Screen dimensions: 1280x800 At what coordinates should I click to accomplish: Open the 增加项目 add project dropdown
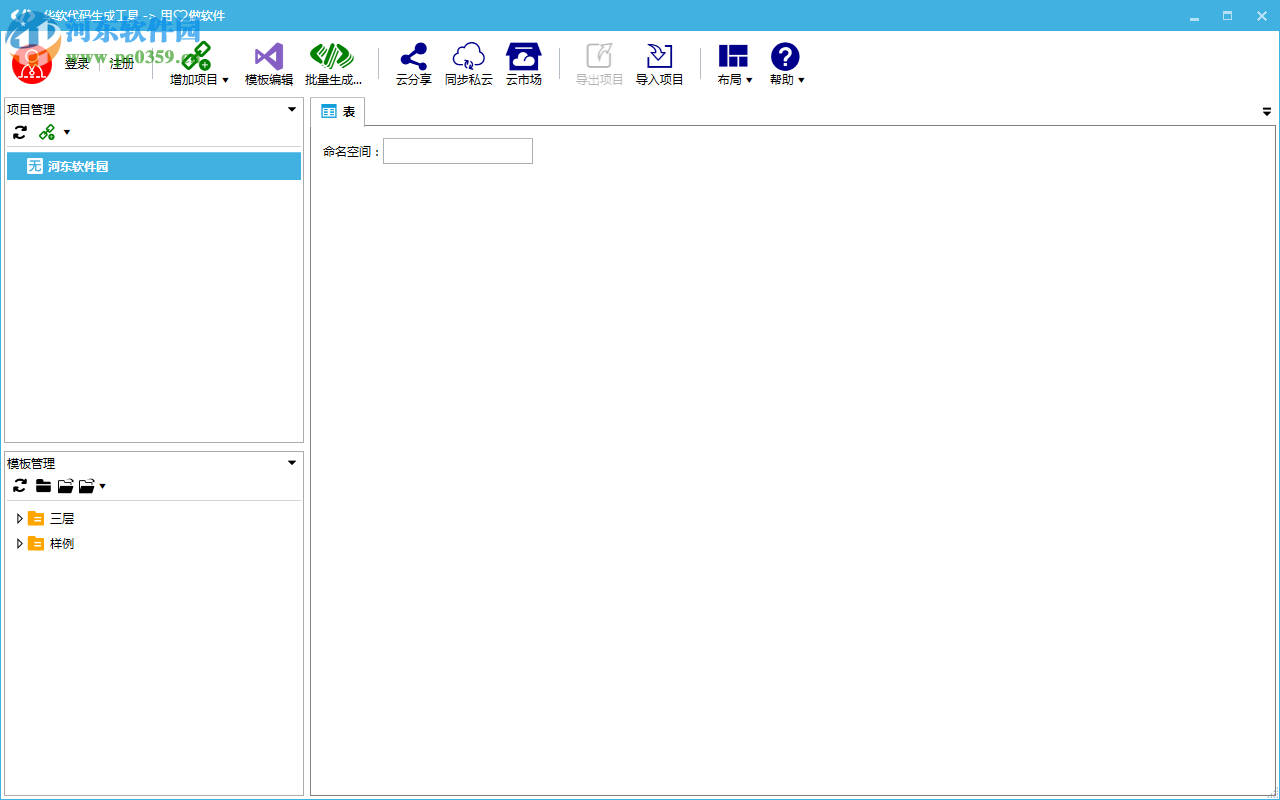tap(199, 65)
